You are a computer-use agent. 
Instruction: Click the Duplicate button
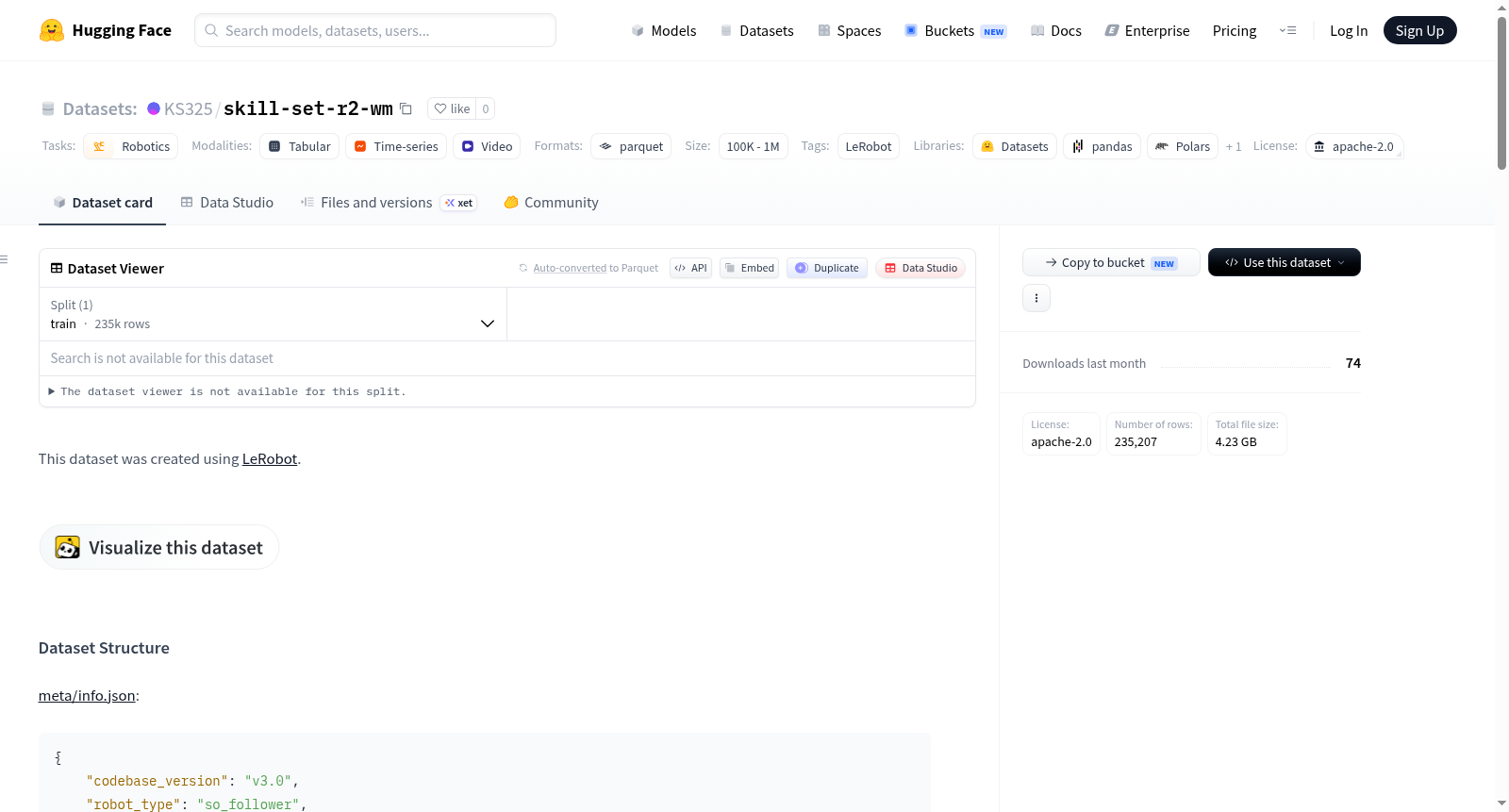(827, 268)
